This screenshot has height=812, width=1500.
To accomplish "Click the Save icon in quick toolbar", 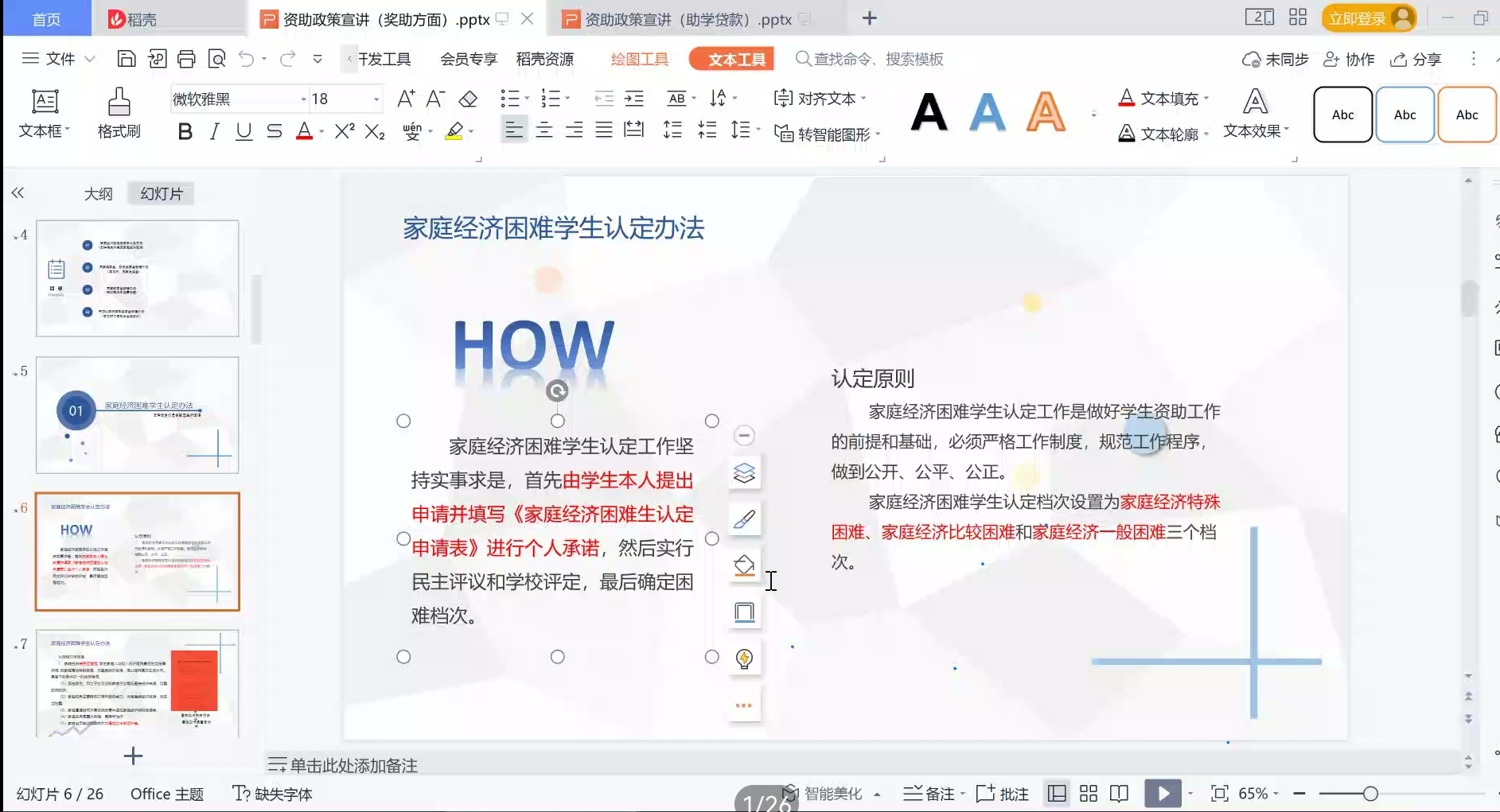I will [x=126, y=59].
